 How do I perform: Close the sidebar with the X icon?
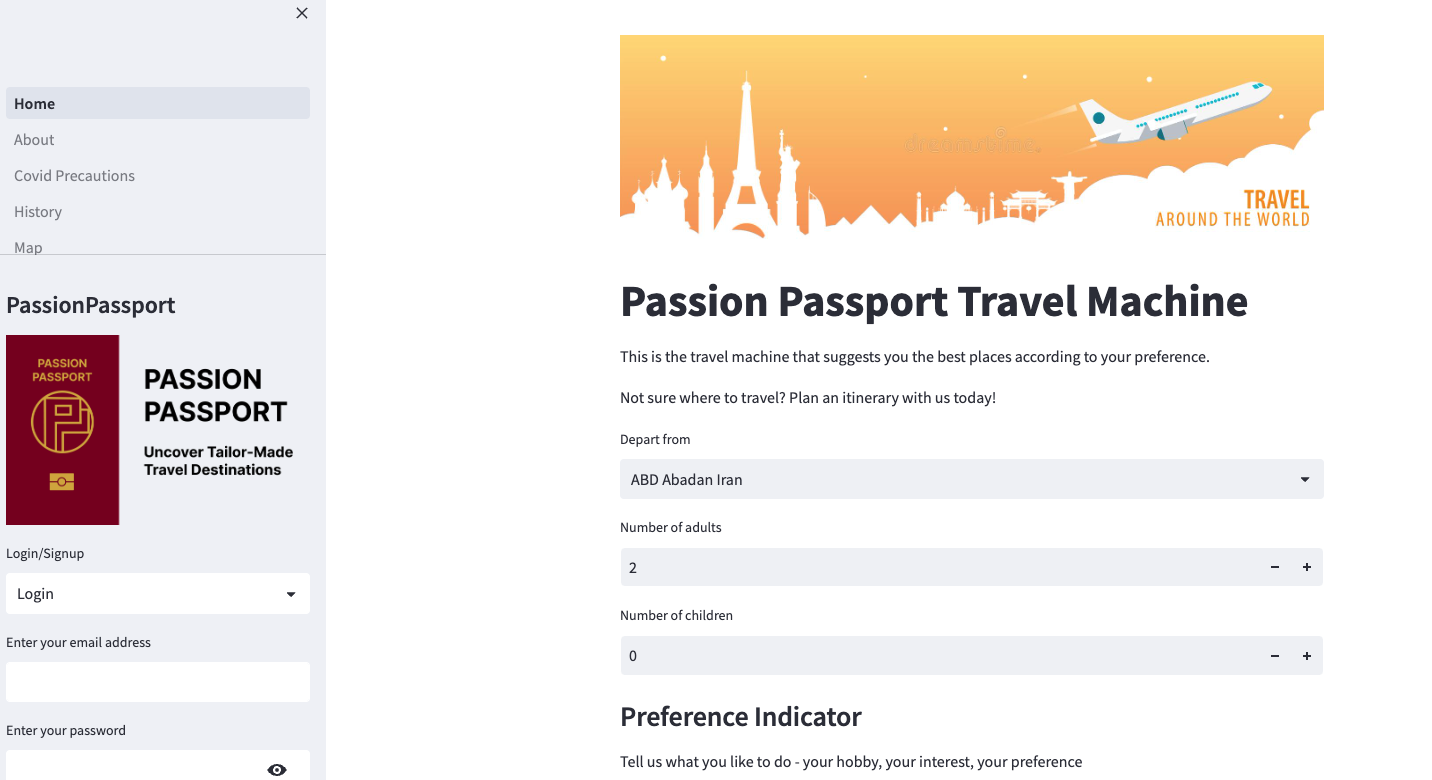pyautogui.click(x=301, y=13)
